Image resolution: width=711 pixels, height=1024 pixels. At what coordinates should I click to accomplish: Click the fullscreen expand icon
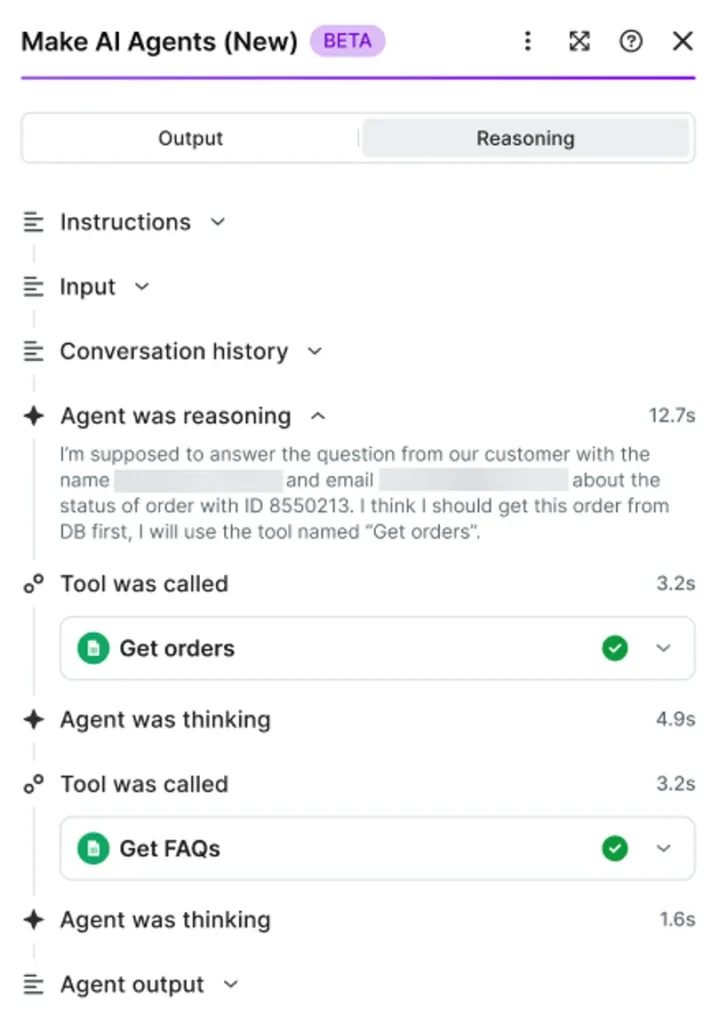[579, 41]
